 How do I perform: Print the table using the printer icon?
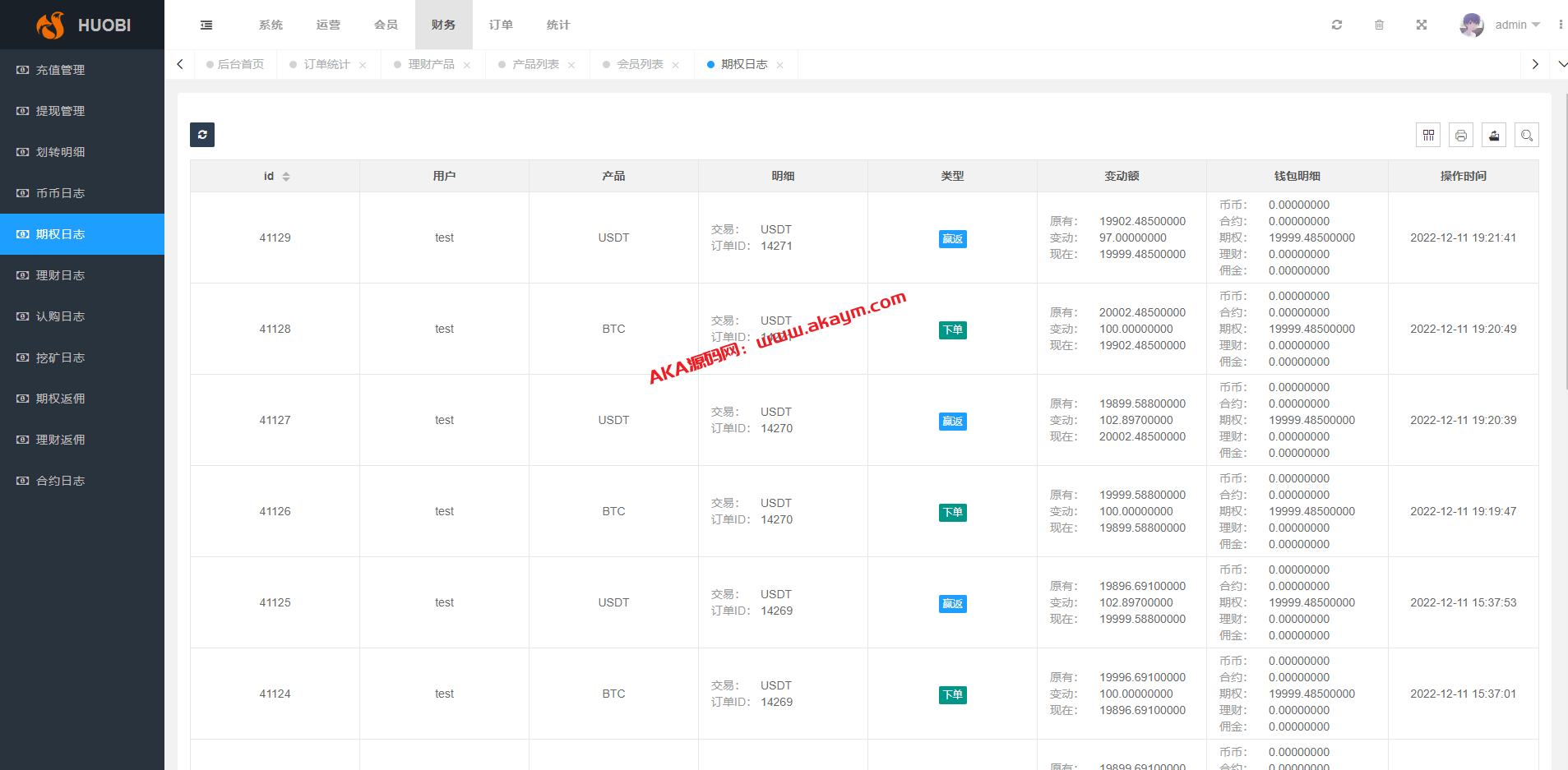tap(1461, 135)
